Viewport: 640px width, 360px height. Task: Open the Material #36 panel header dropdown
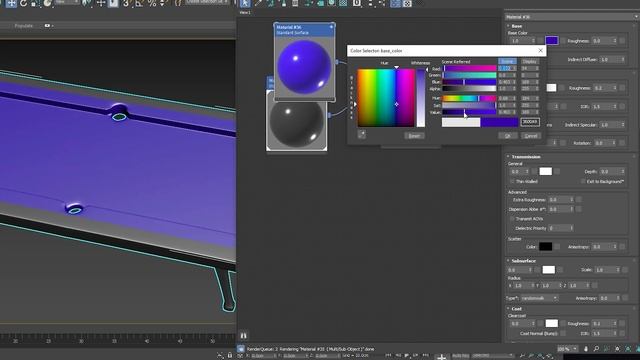pyautogui.click(x=636, y=17)
